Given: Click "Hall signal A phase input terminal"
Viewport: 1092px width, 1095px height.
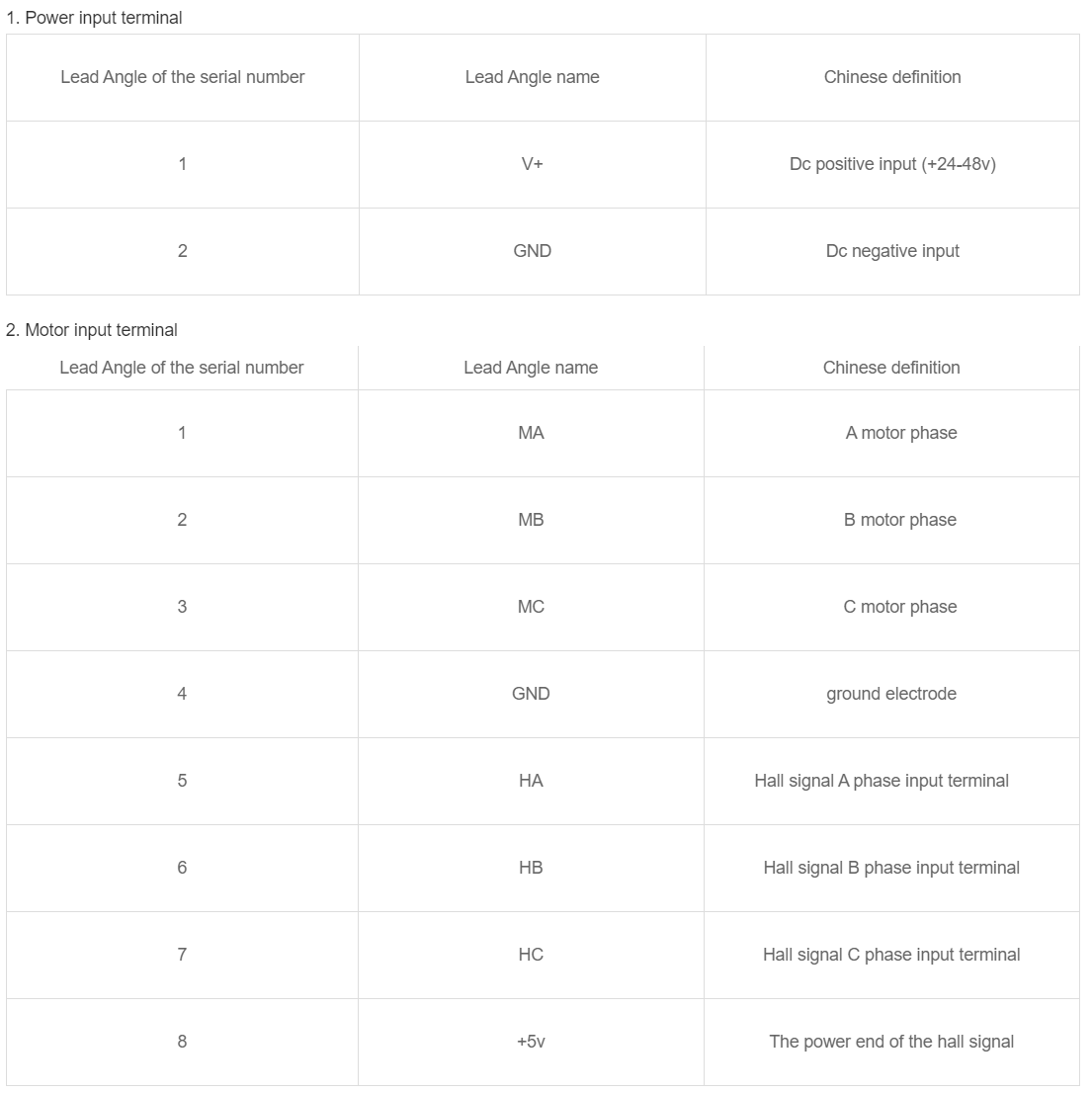Looking at the screenshot, I should [882, 781].
